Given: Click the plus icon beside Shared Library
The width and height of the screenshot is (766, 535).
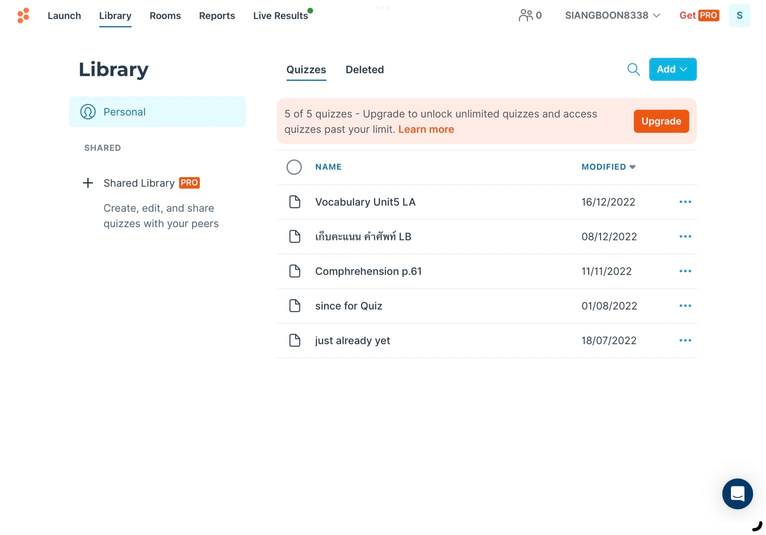Looking at the screenshot, I should tap(88, 183).
